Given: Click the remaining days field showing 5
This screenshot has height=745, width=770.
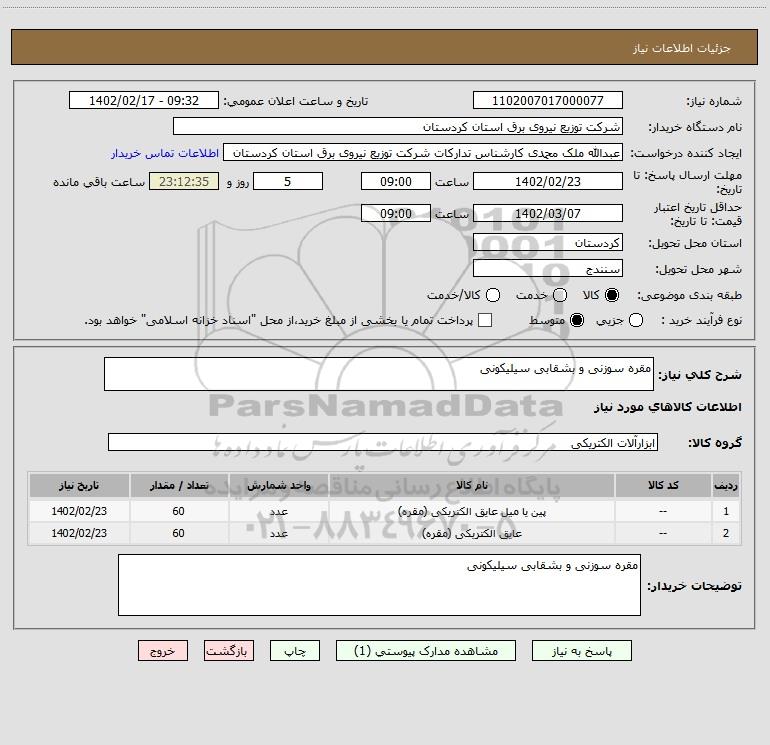Looking at the screenshot, I should [288, 181].
